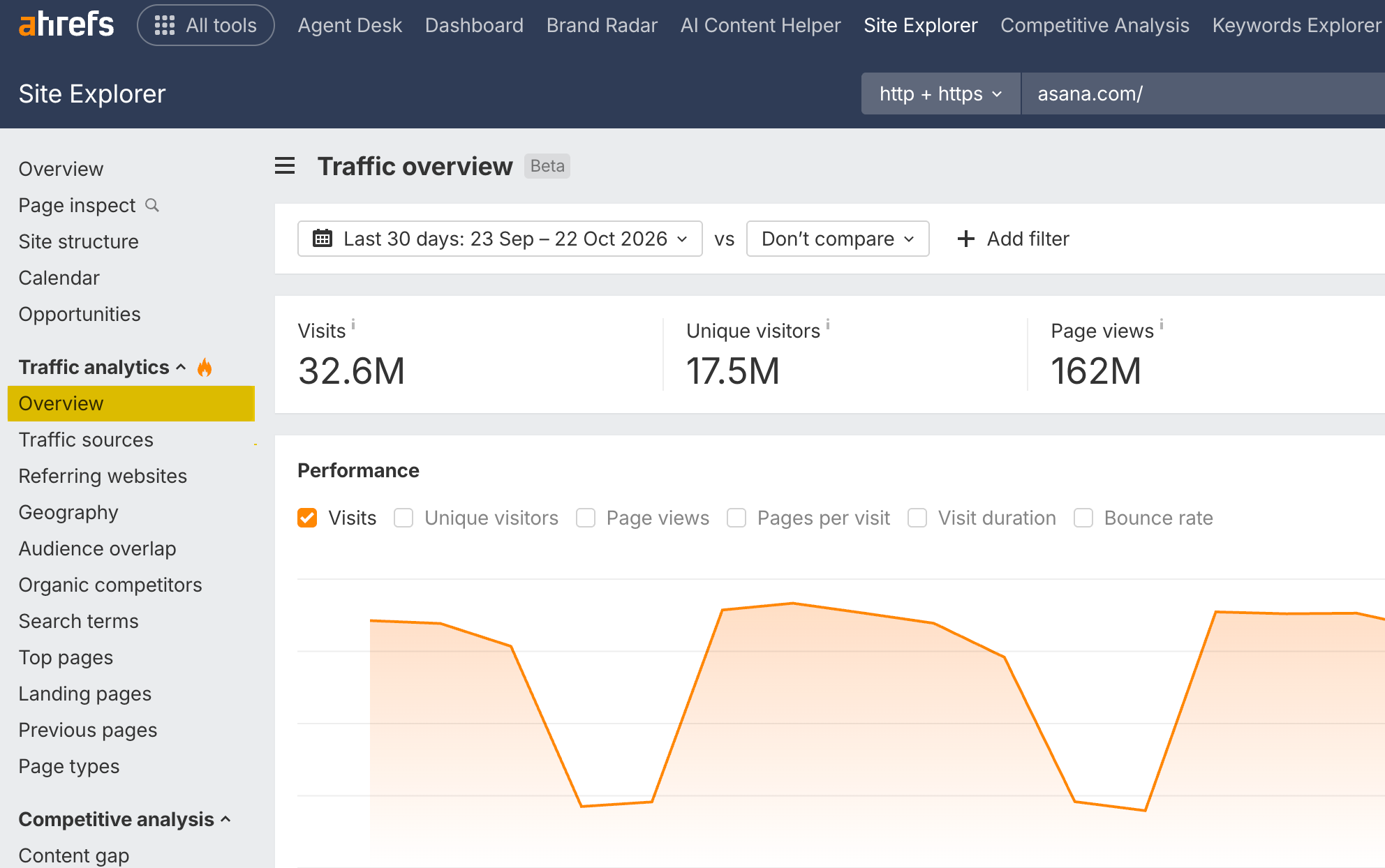Viewport: 1385px width, 868px height.
Task: Open Geography in sidebar
Action: coord(68,512)
